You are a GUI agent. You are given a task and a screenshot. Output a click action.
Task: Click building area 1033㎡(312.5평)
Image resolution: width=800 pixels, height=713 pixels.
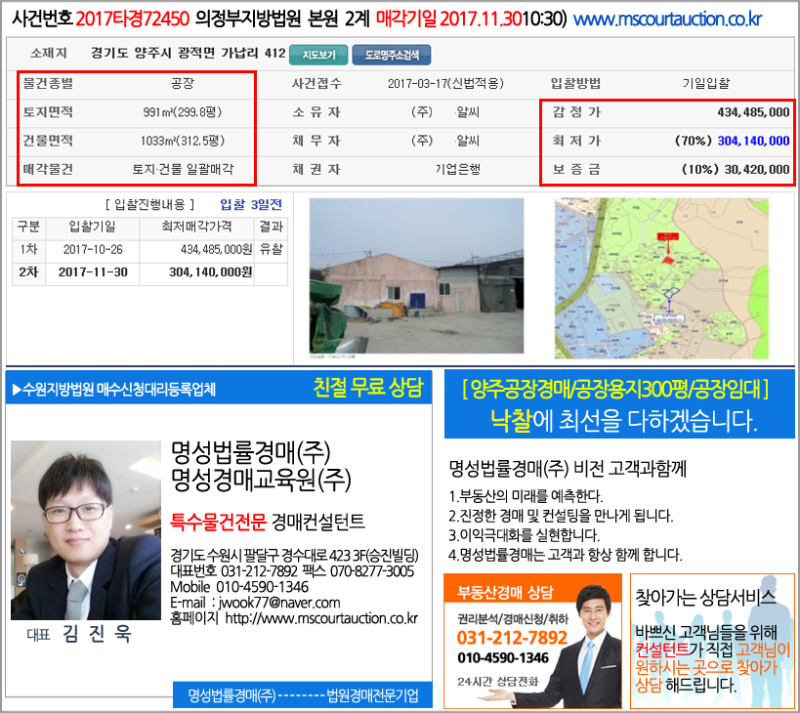(182, 140)
